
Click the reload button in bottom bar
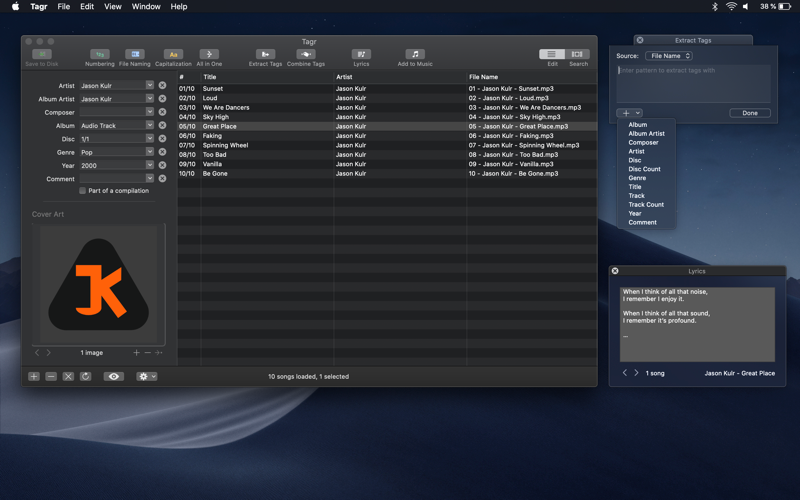(86, 376)
